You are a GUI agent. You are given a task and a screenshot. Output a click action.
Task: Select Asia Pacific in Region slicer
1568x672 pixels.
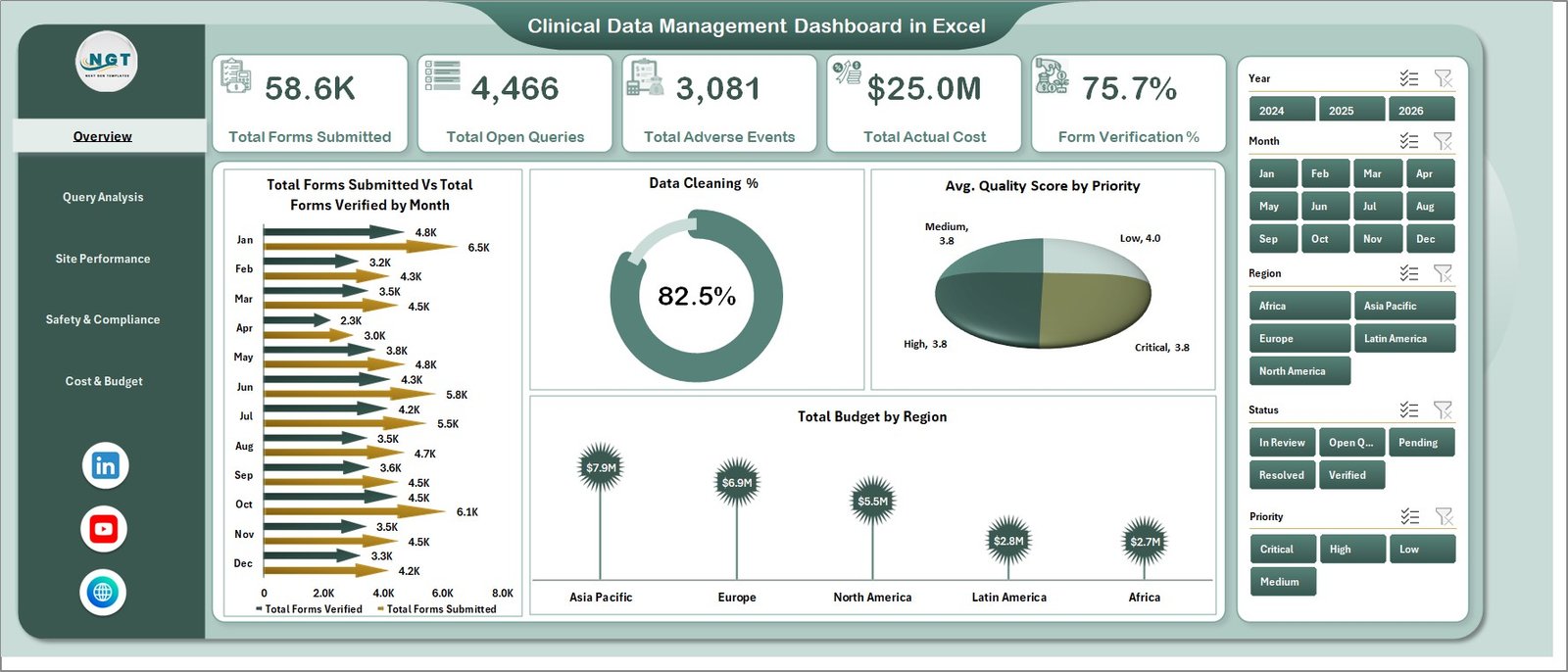click(x=1404, y=306)
